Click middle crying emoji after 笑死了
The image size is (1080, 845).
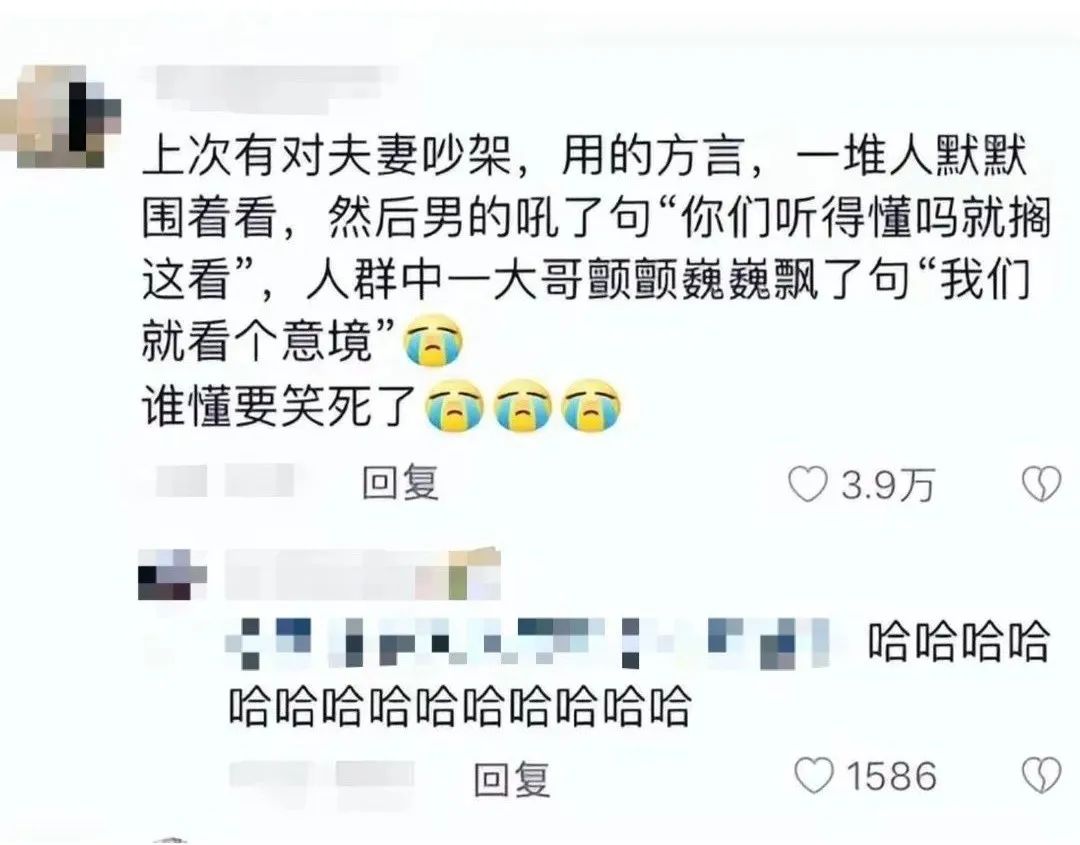tap(523, 405)
